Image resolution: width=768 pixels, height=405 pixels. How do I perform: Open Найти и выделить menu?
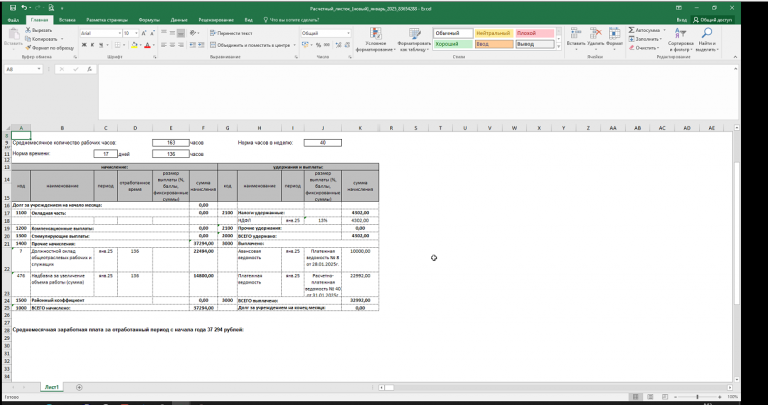706,40
